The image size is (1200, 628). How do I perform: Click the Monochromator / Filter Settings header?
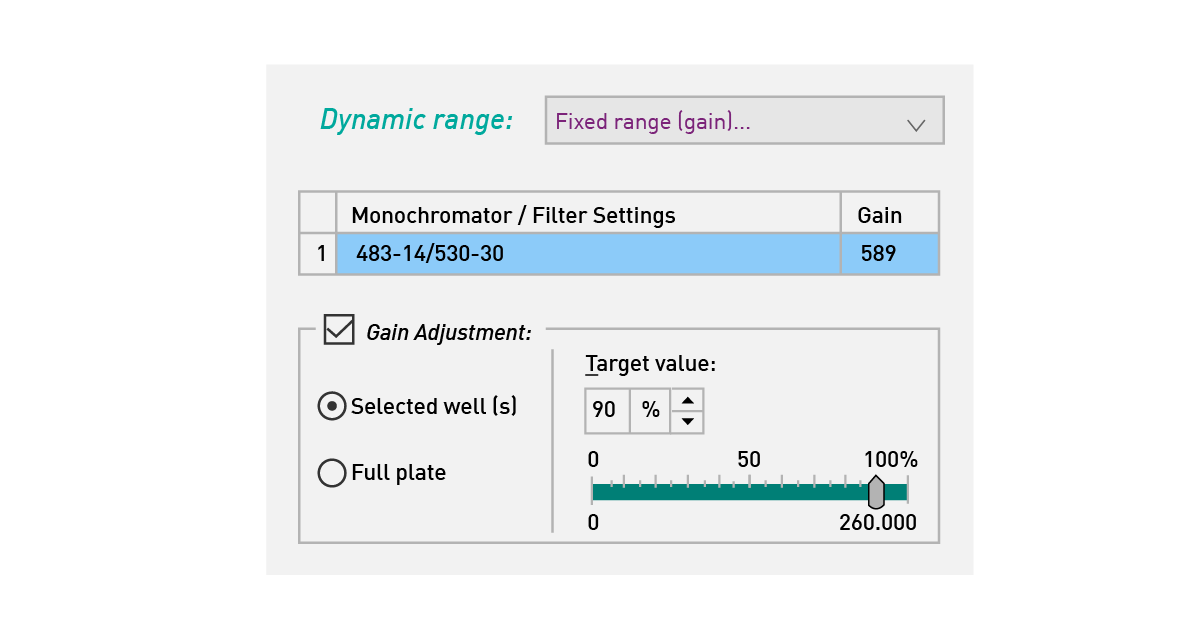(515, 214)
